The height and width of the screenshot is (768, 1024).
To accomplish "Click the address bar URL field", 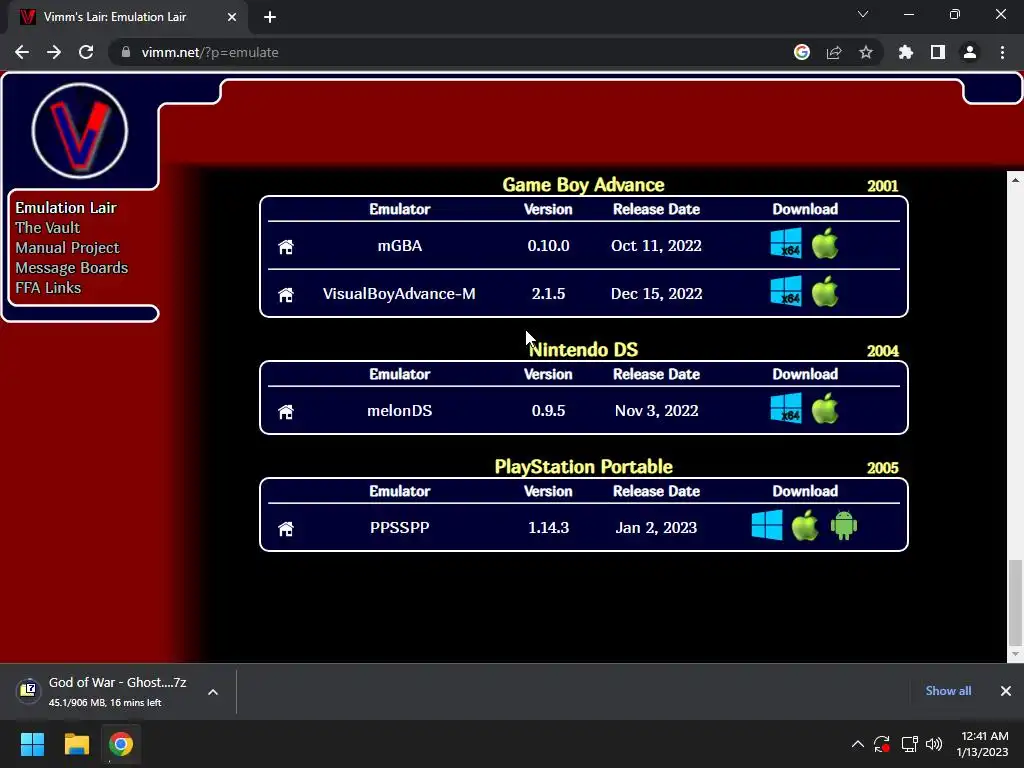I will 451,52.
